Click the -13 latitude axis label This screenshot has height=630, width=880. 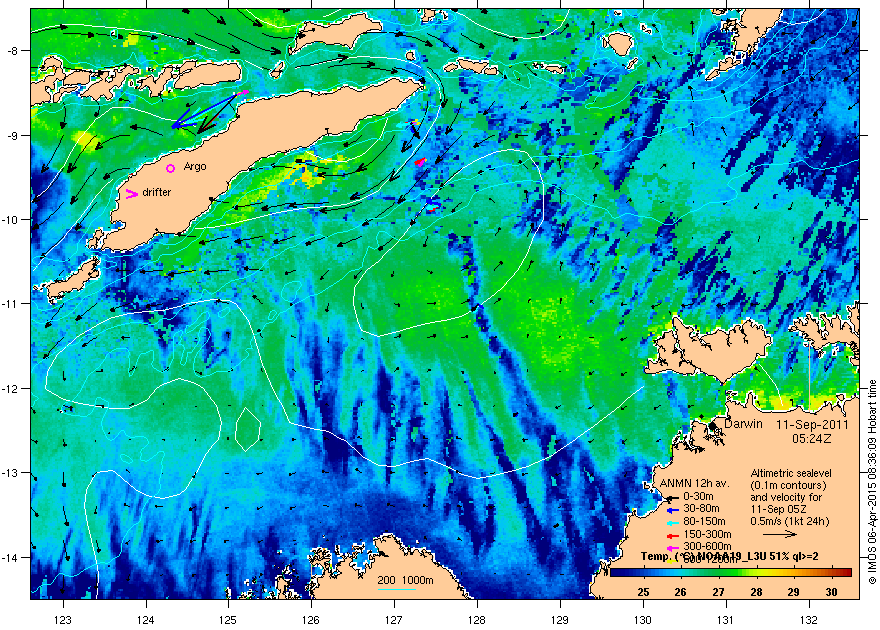[x=11, y=473]
